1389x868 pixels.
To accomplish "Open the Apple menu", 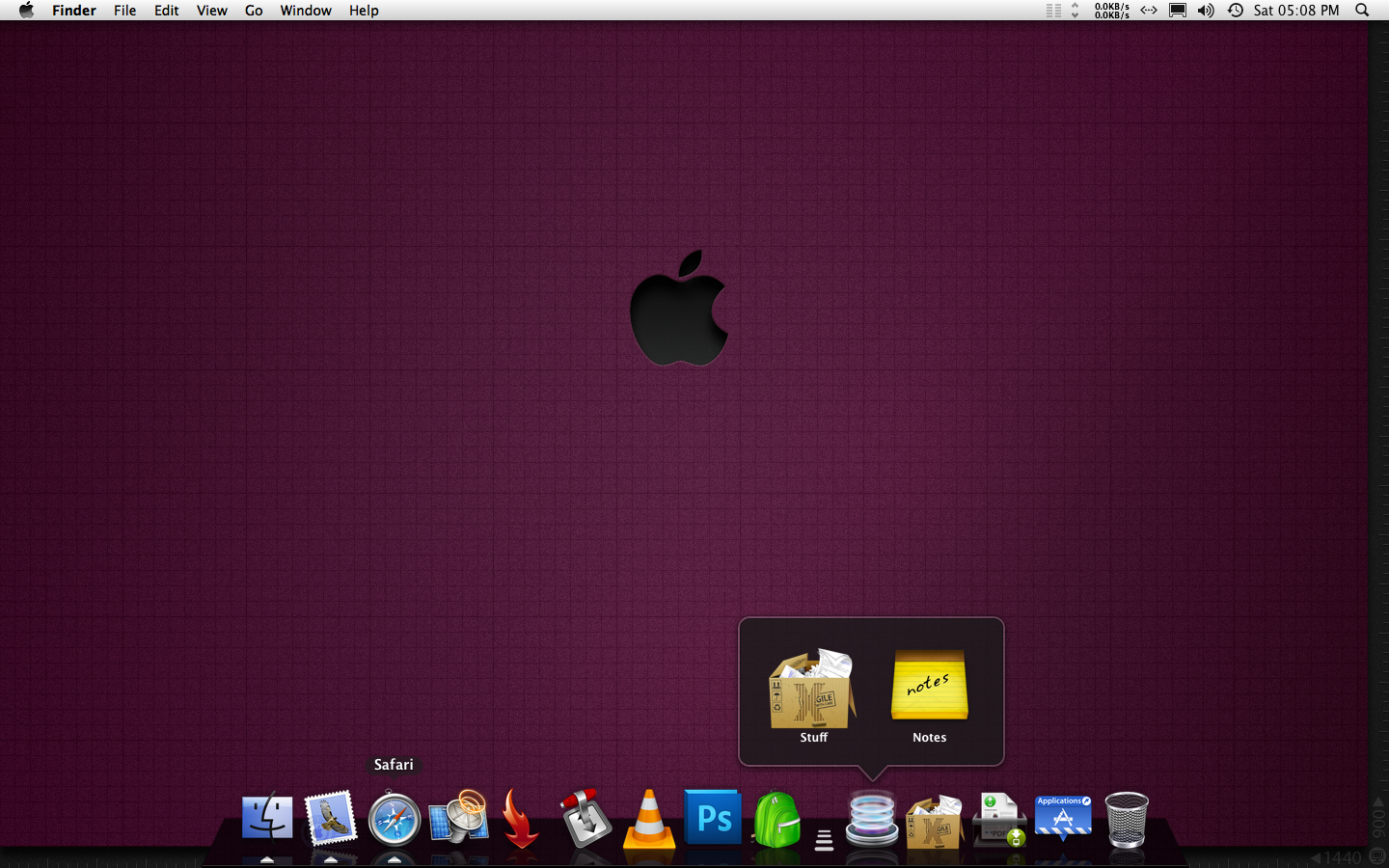I will click(26, 11).
